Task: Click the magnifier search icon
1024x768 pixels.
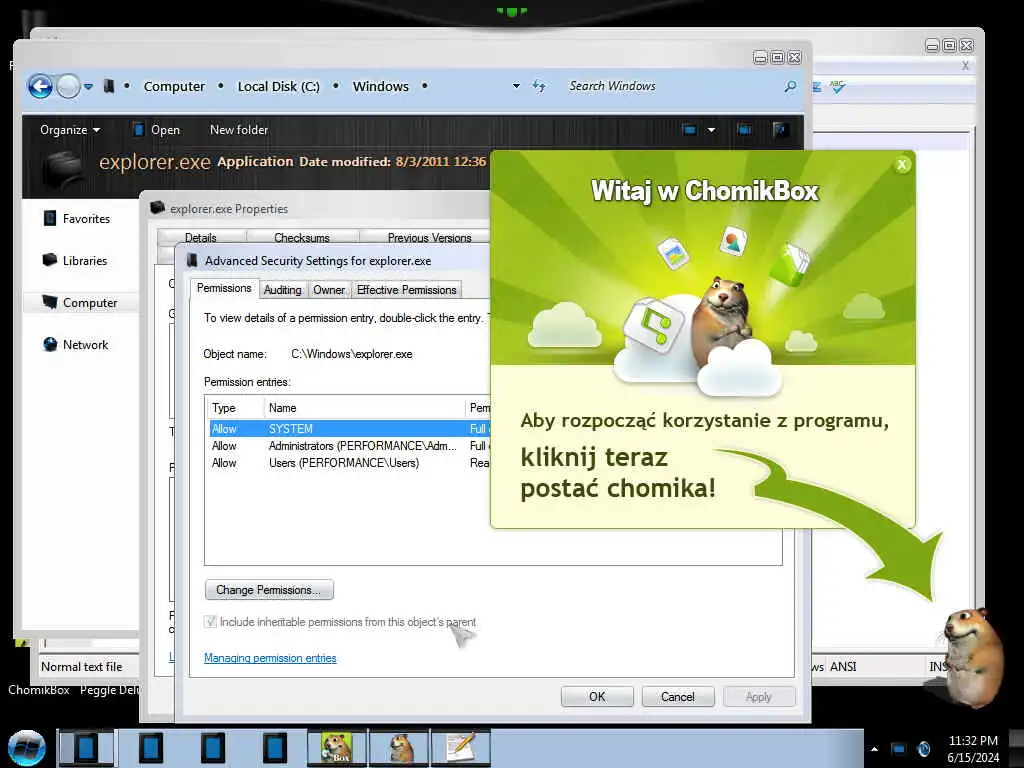Action: [x=790, y=86]
